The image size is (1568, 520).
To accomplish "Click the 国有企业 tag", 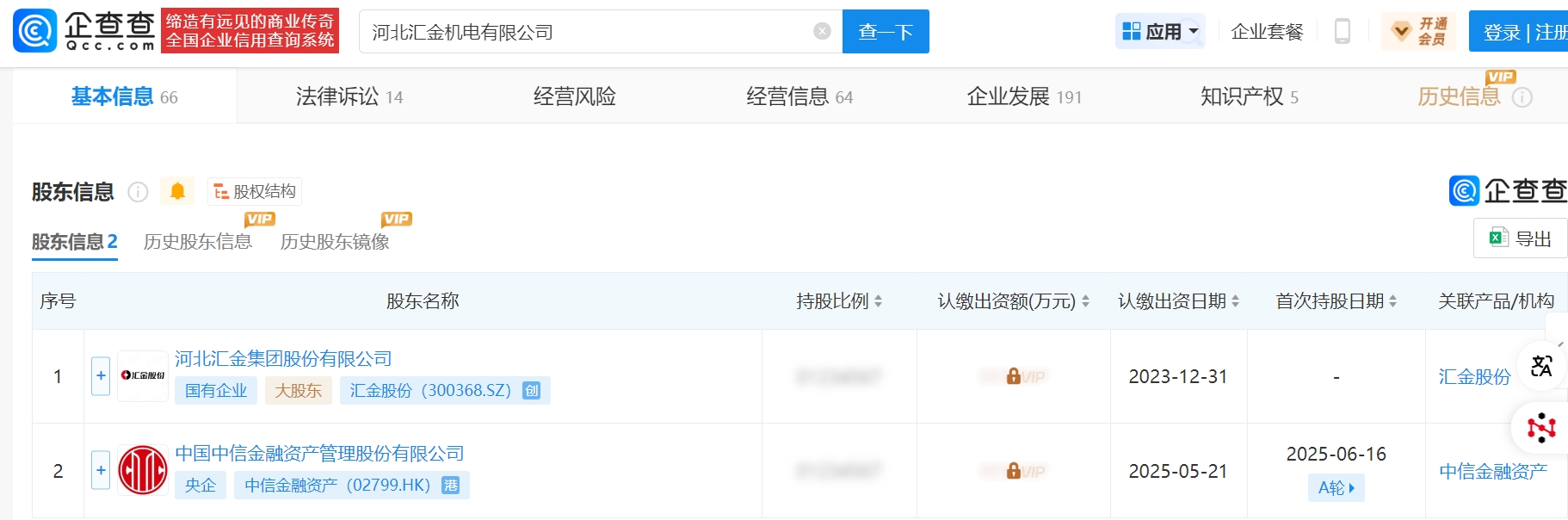I will 216,391.
